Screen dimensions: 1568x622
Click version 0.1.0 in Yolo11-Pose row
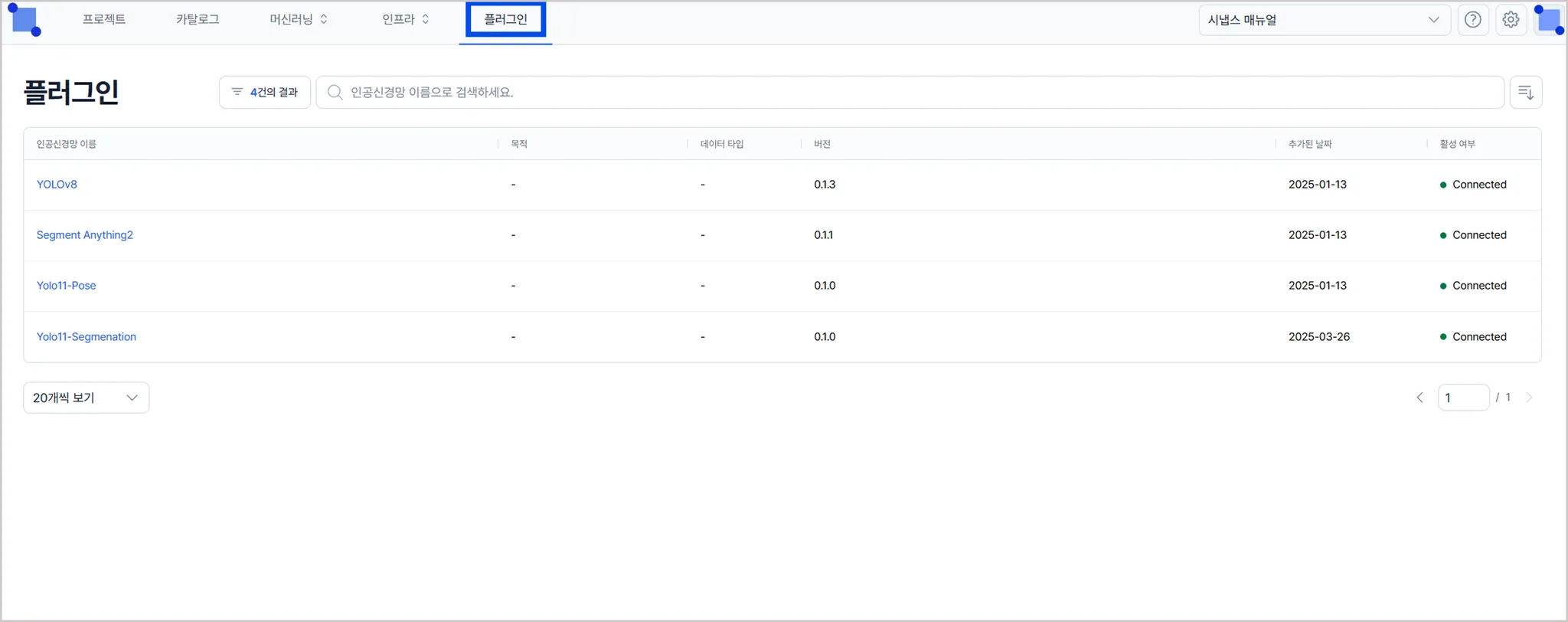(x=825, y=286)
